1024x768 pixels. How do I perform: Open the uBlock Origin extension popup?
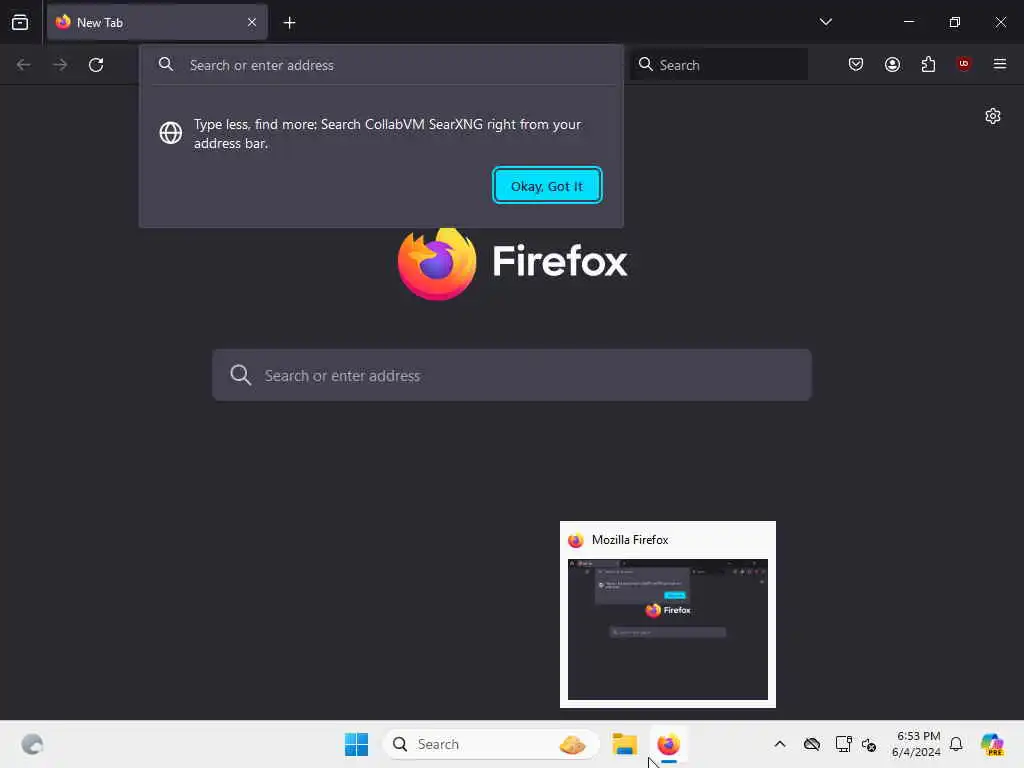point(963,64)
